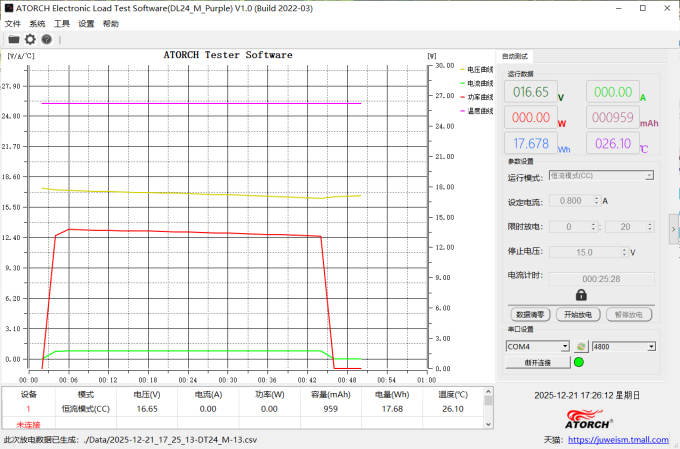
Task: Click the 容量(mAh) column header
Action: click(x=330, y=394)
